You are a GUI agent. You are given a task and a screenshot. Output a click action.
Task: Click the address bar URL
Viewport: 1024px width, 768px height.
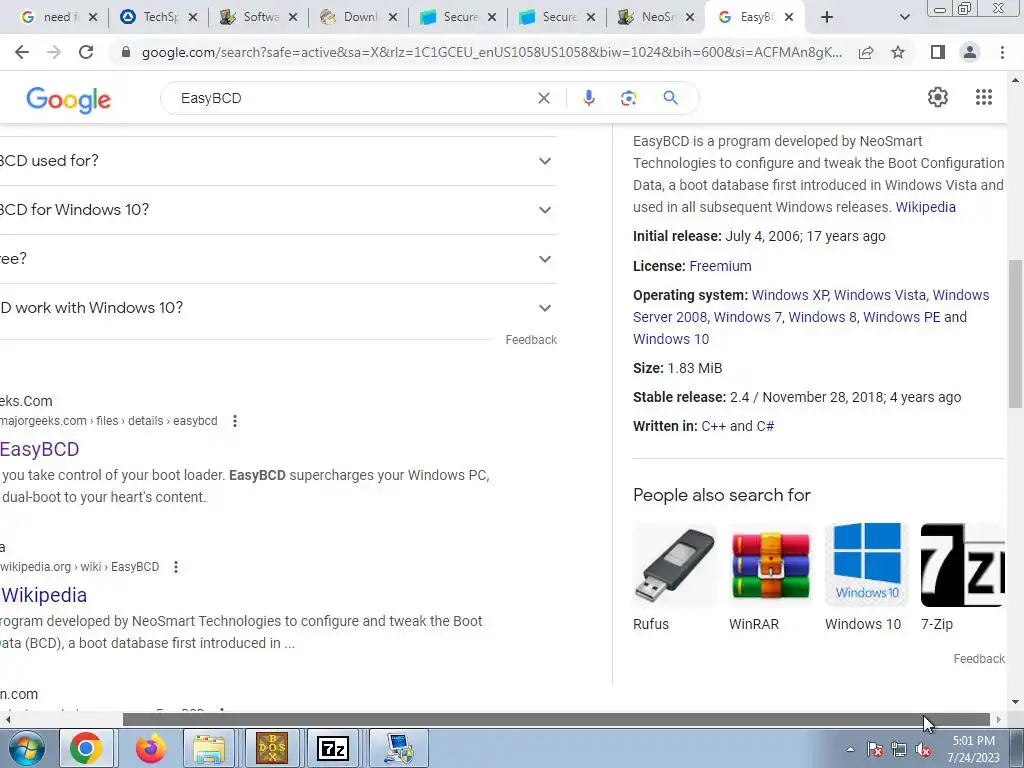click(491, 52)
